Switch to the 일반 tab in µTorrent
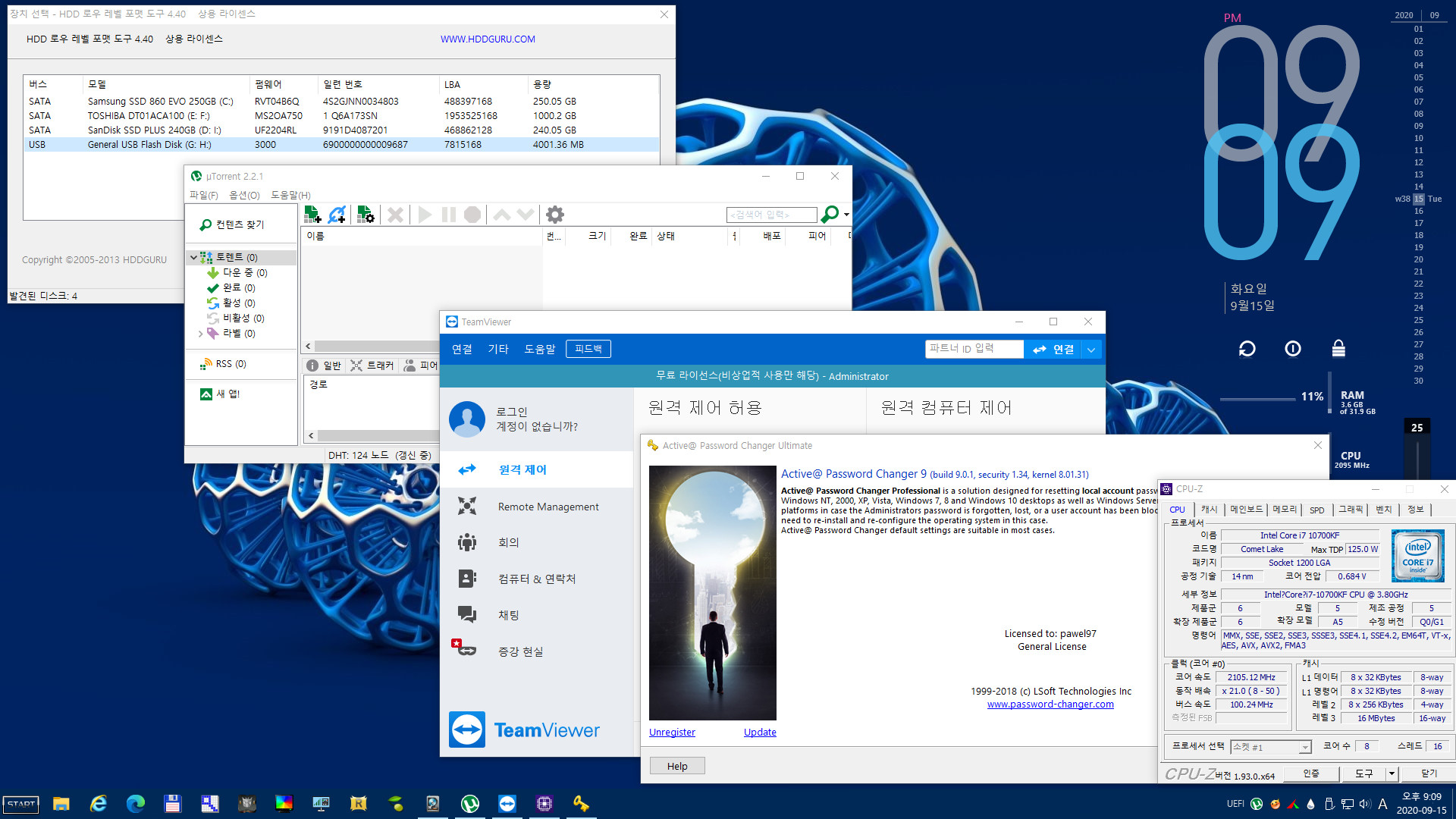1456x819 pixels. (324, 366)
